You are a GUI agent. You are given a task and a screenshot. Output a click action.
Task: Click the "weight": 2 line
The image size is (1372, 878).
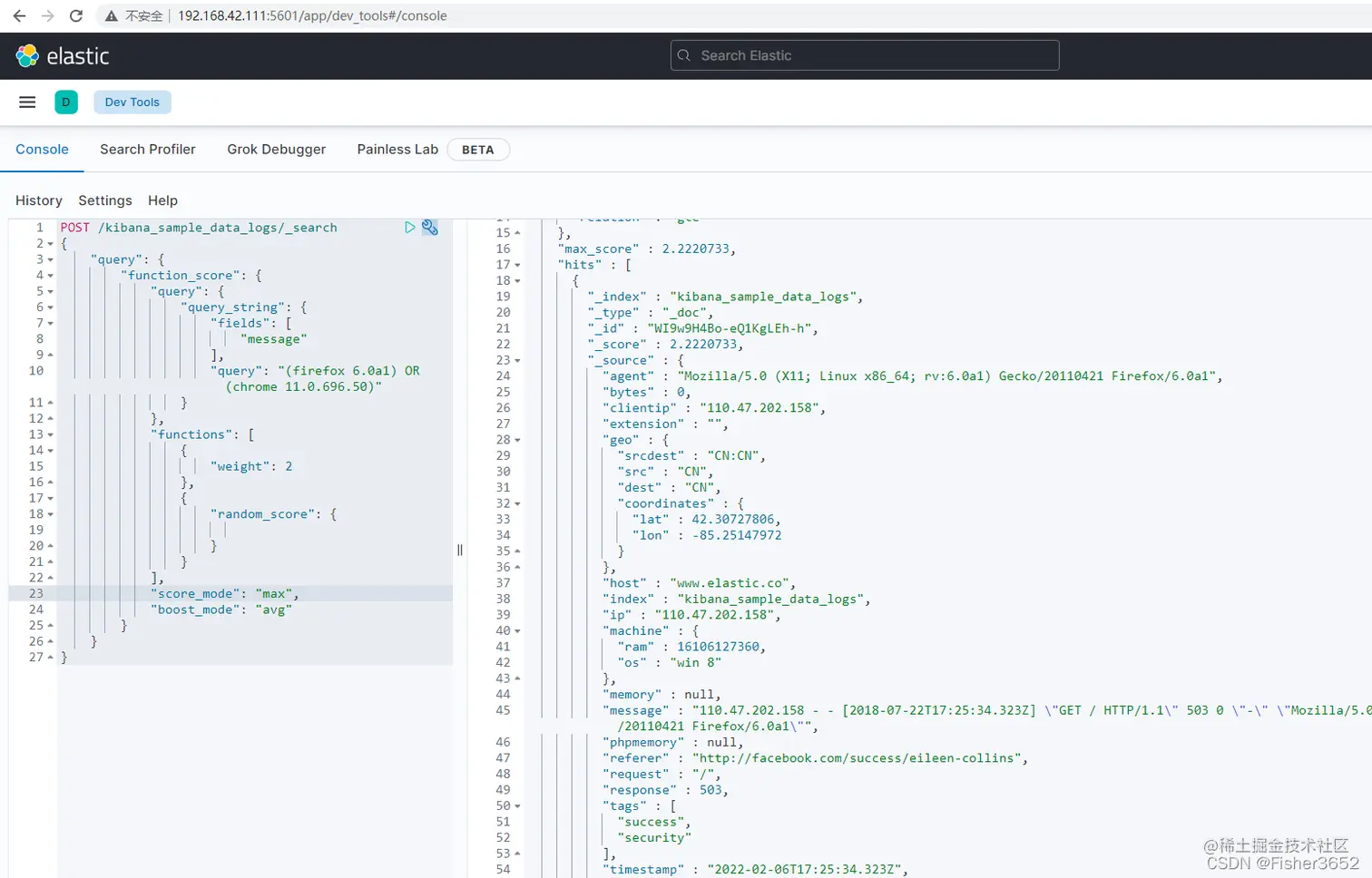point(251,466)
